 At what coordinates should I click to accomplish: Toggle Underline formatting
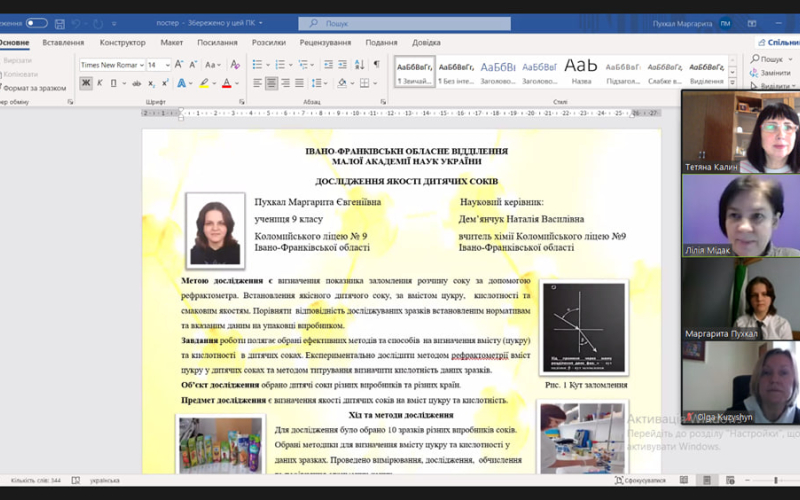click(113, 83)
